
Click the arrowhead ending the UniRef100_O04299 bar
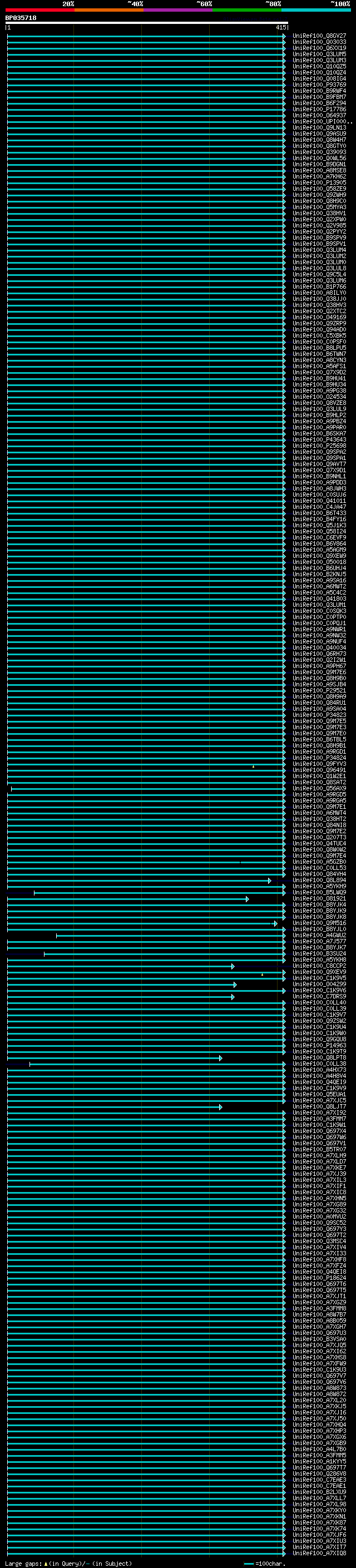click(x=235, y=985)
